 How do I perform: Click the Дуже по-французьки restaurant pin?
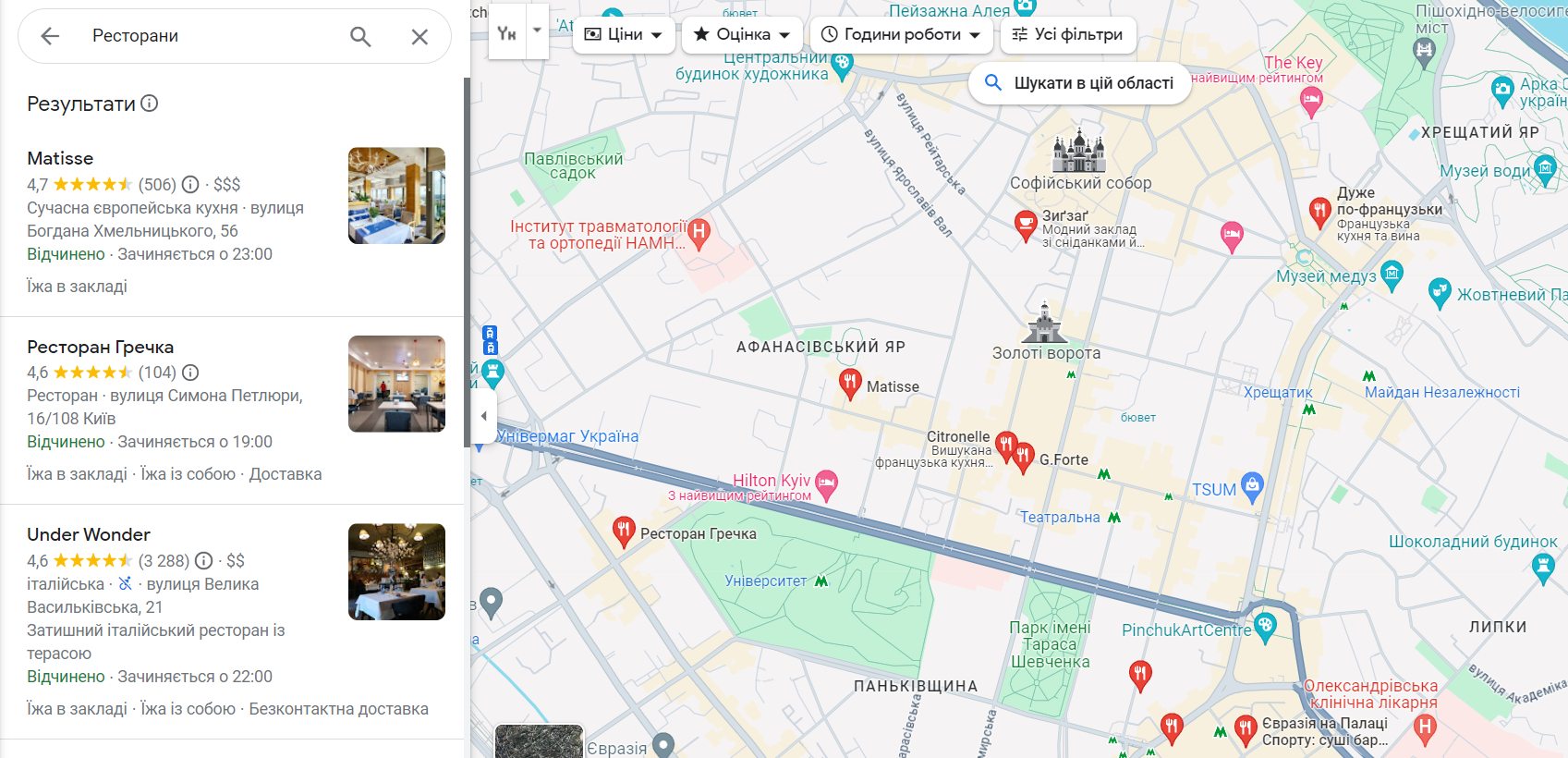(1320, 212)
